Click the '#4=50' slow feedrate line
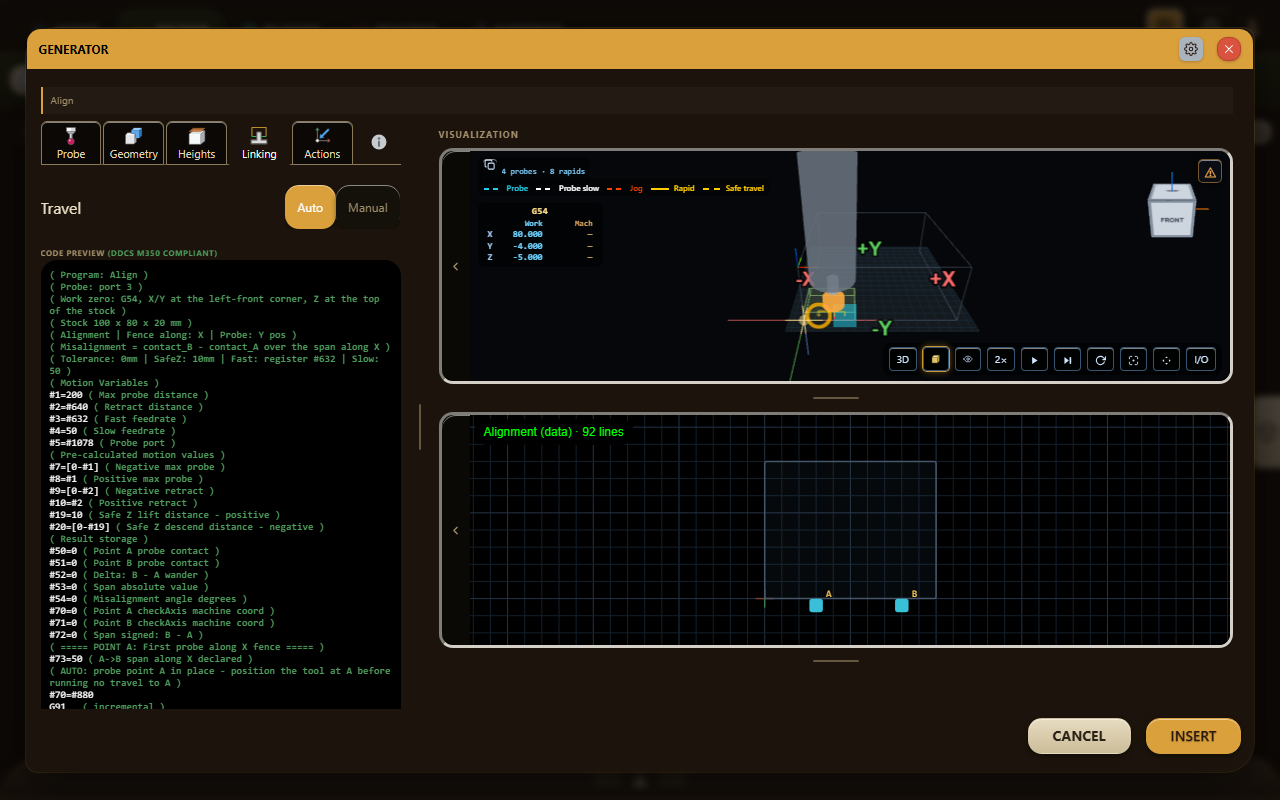 click(119, 431)
